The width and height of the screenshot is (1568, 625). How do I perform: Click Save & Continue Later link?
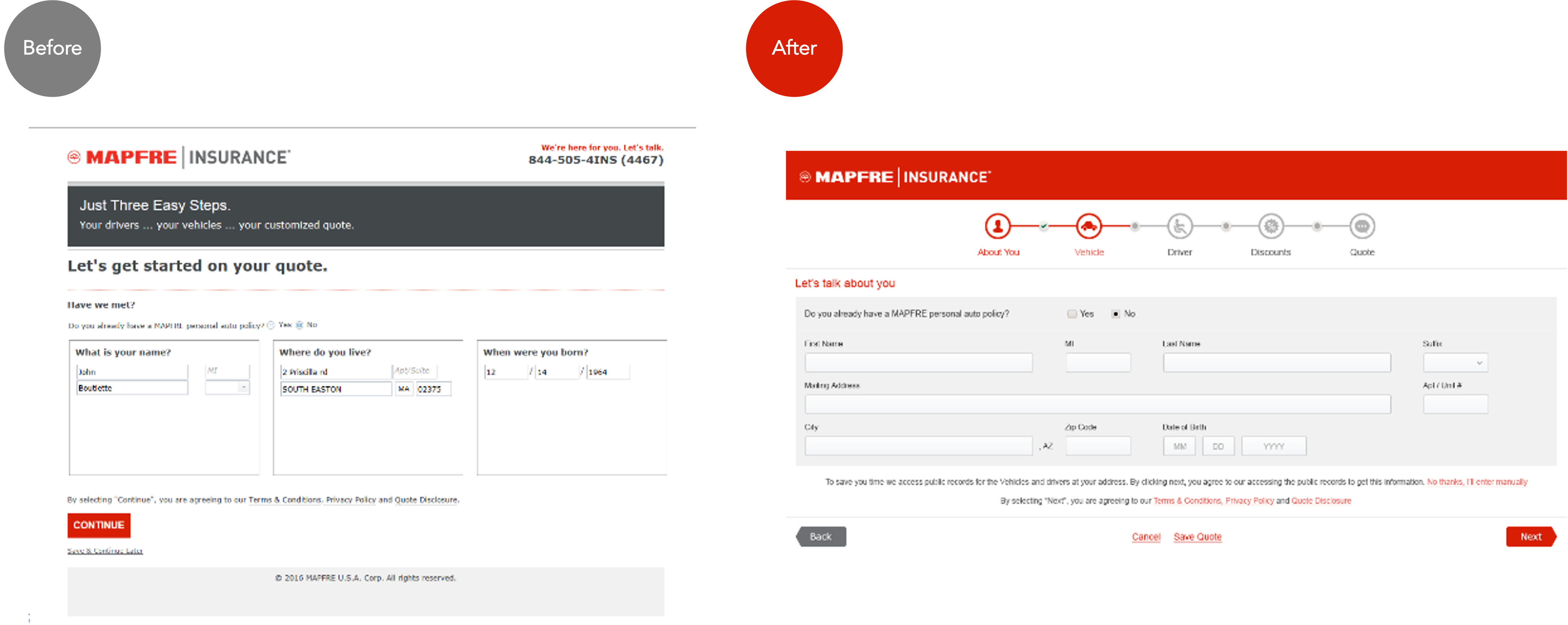pos(105,551)
